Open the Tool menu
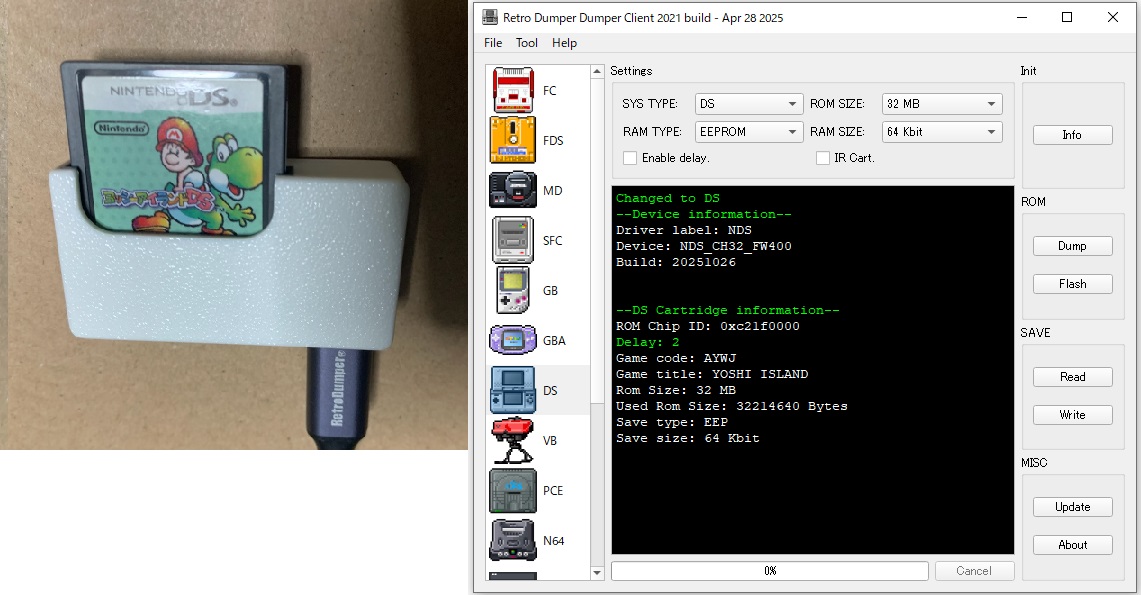1141x595 pixels. [527, 43]
